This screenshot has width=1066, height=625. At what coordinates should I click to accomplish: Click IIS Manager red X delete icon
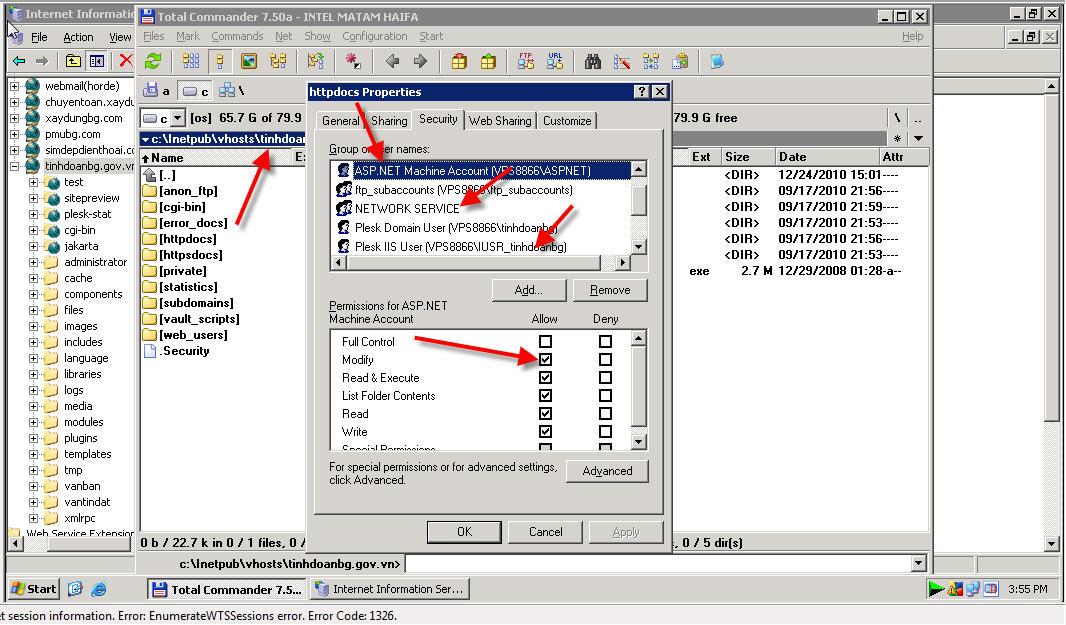126,61
